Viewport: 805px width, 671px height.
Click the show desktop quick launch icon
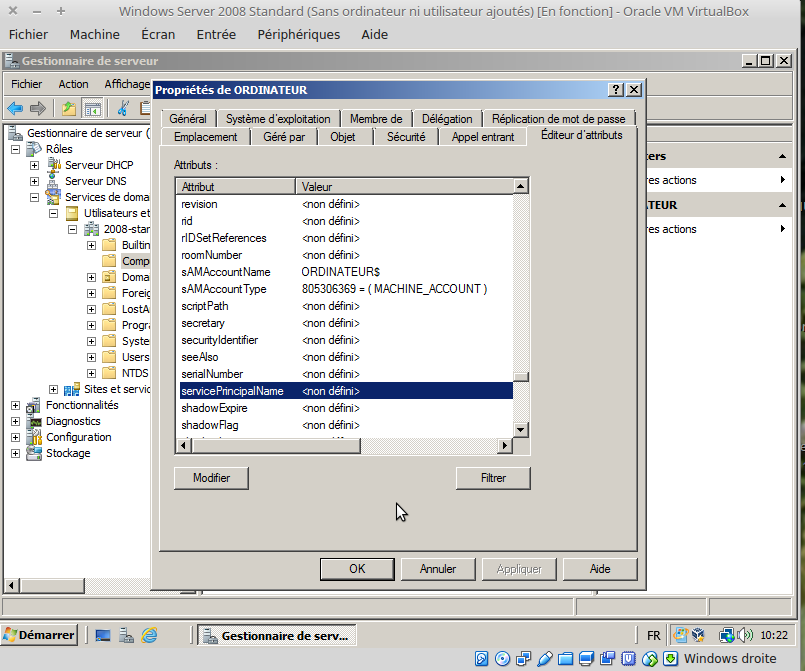click(x=102, y=635)
